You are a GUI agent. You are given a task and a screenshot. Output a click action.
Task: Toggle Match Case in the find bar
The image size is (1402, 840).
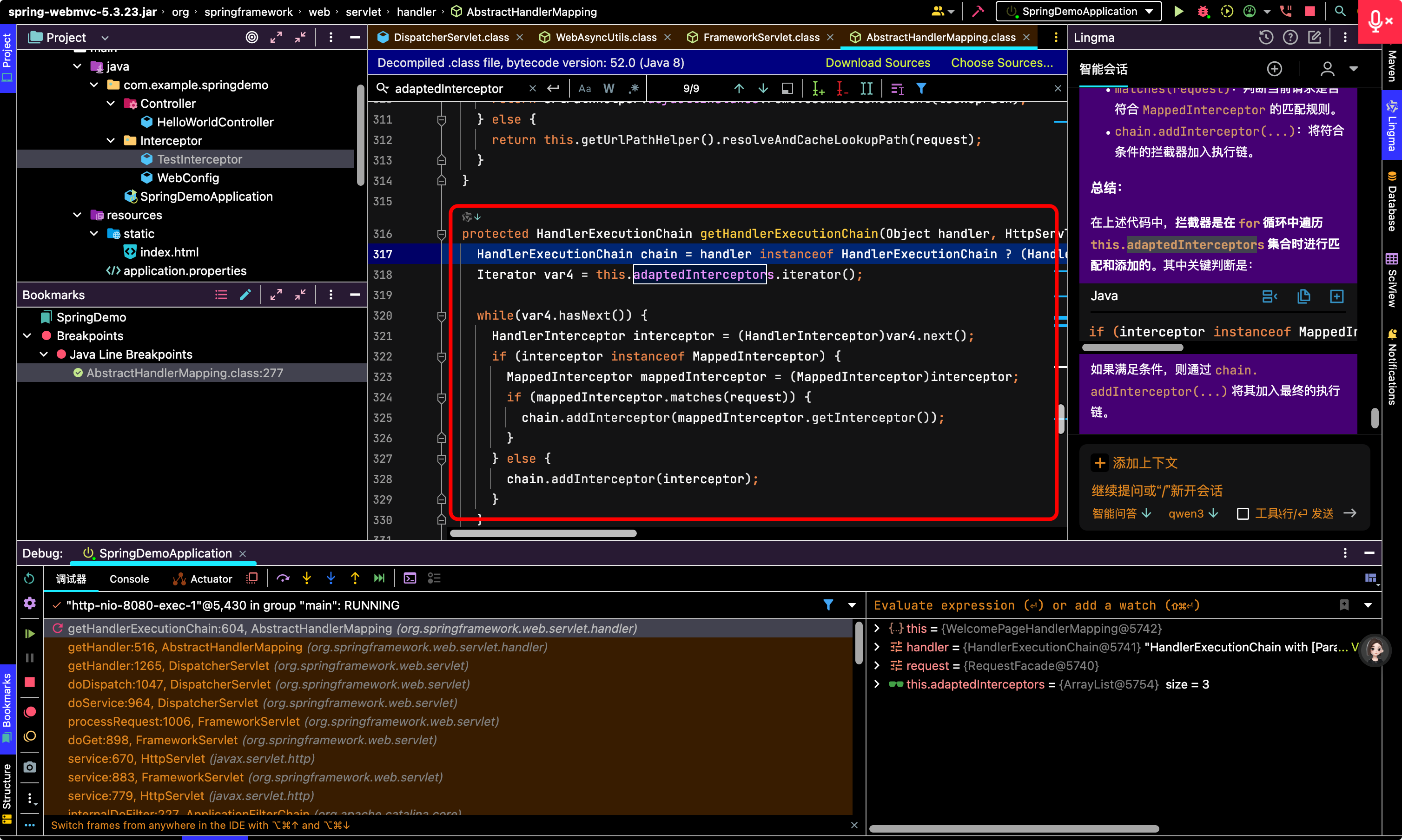(585, 88)
